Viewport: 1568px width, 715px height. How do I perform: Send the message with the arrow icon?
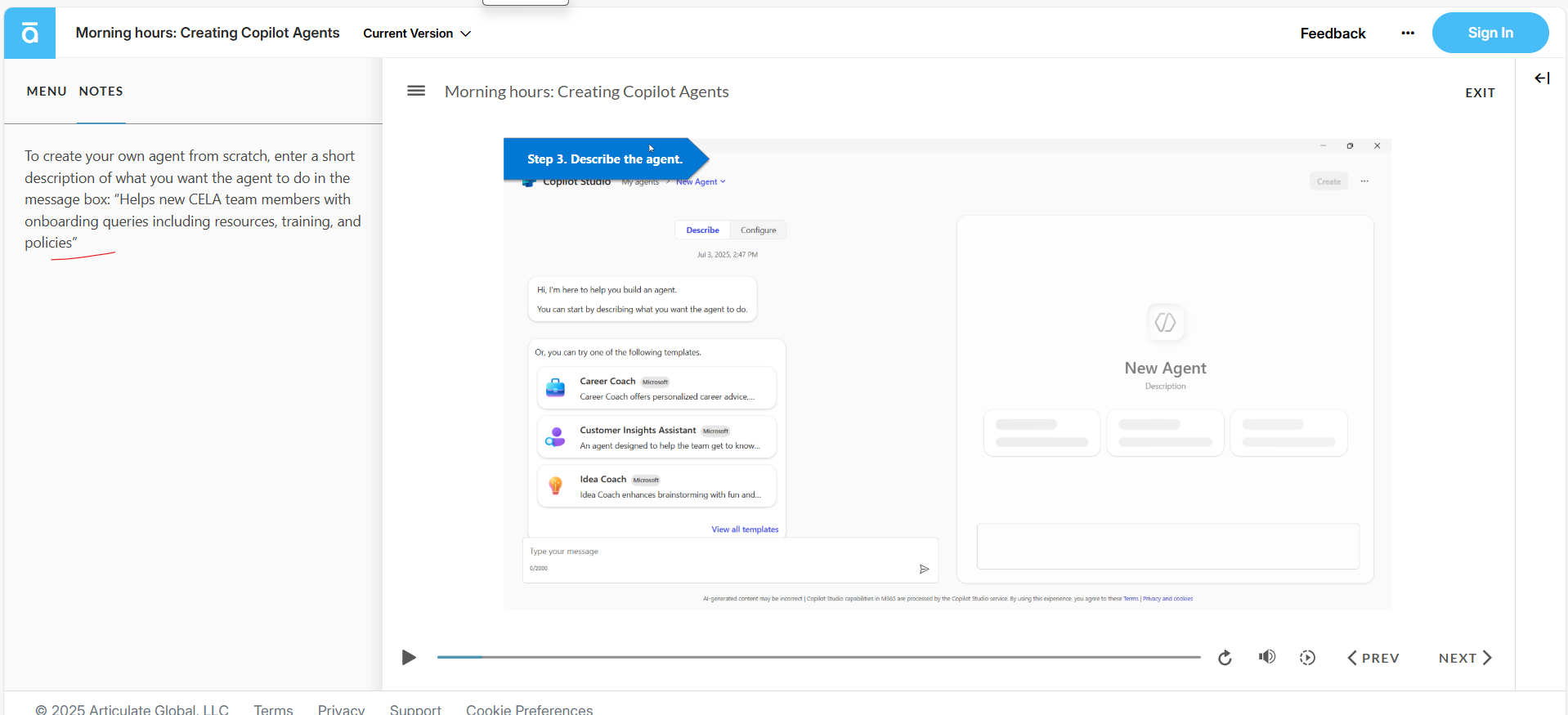coord(924,570)
